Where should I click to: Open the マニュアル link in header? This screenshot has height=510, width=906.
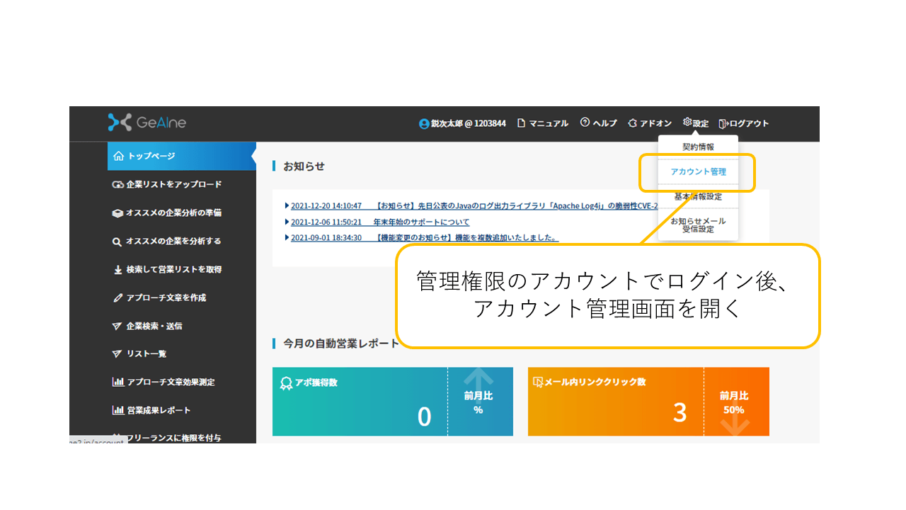(543, 124)
